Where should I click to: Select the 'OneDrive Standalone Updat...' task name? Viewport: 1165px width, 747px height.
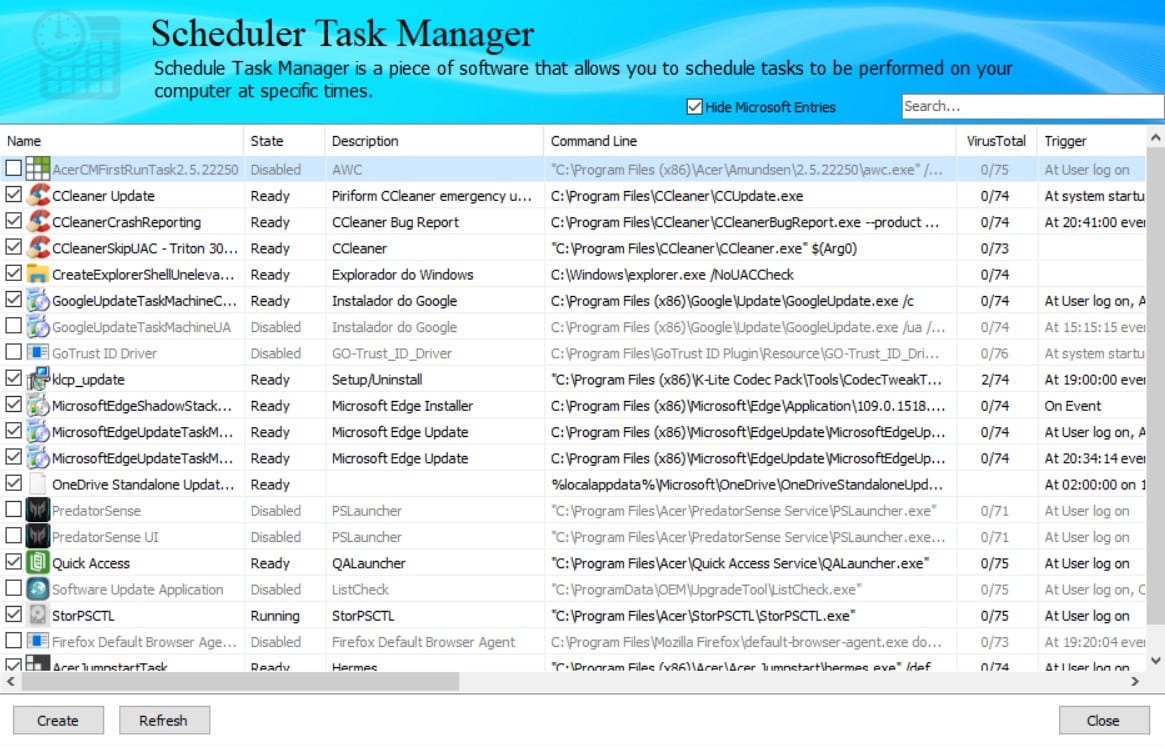143,485
